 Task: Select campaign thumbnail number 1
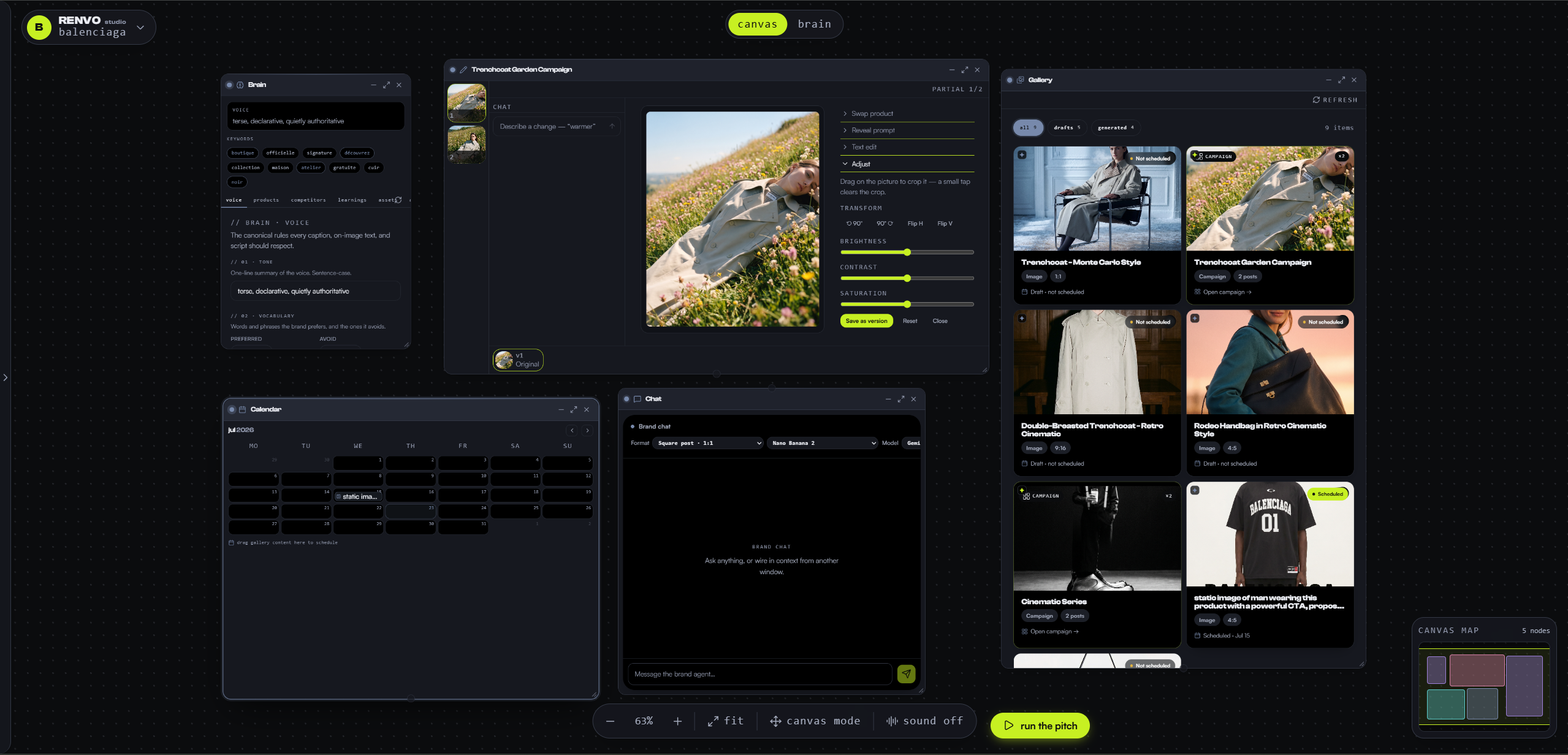tap(466, 103)
